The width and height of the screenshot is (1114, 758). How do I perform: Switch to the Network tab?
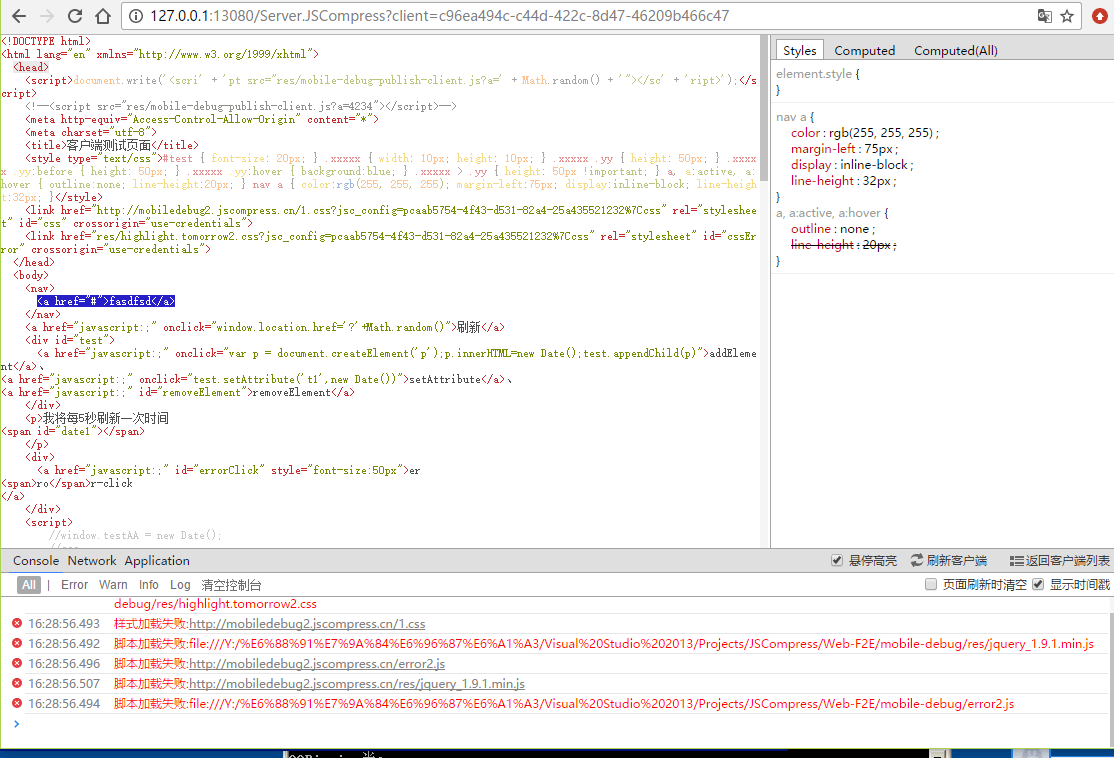tap(92, 561)
